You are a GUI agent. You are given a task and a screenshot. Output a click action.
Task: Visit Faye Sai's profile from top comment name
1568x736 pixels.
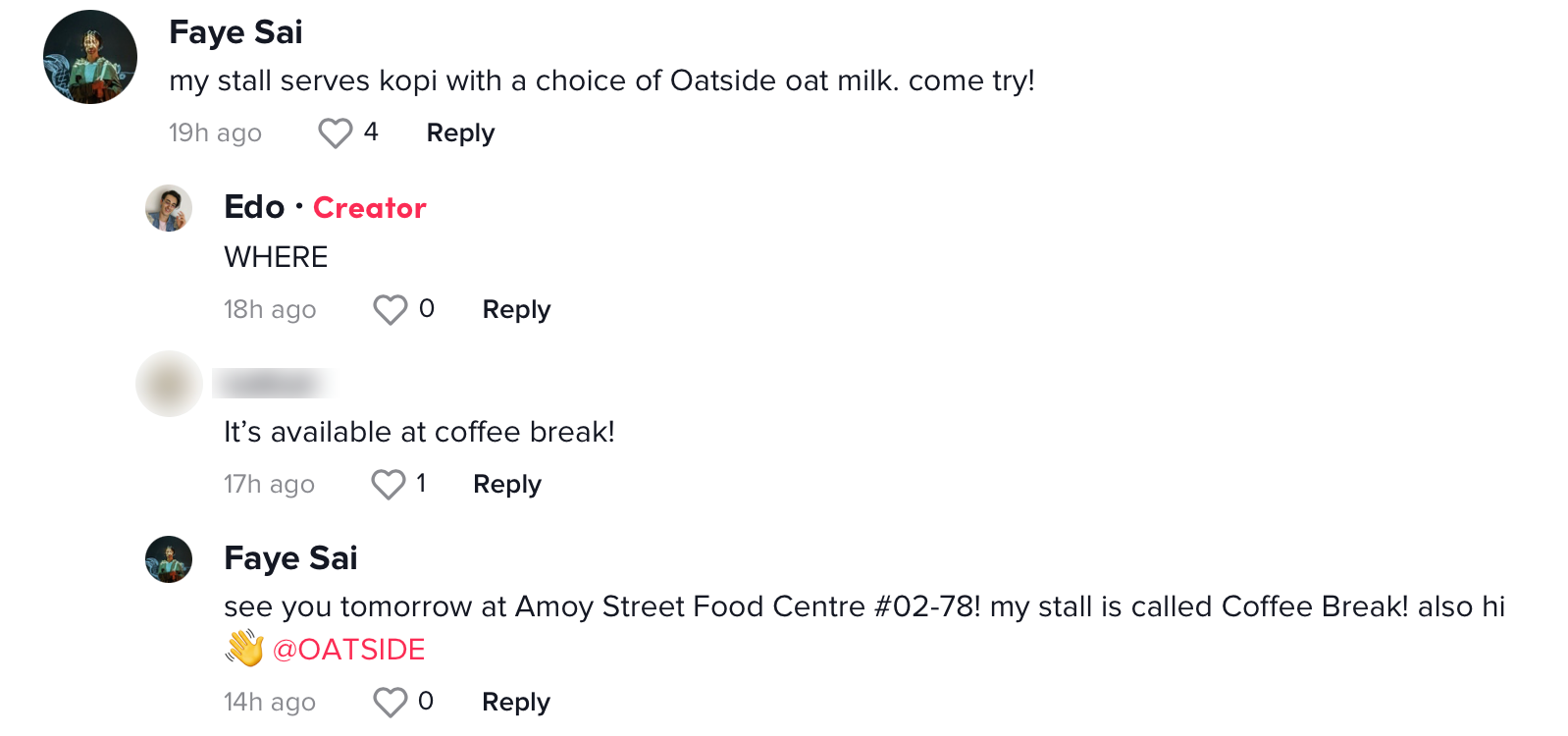coord(235,32)
